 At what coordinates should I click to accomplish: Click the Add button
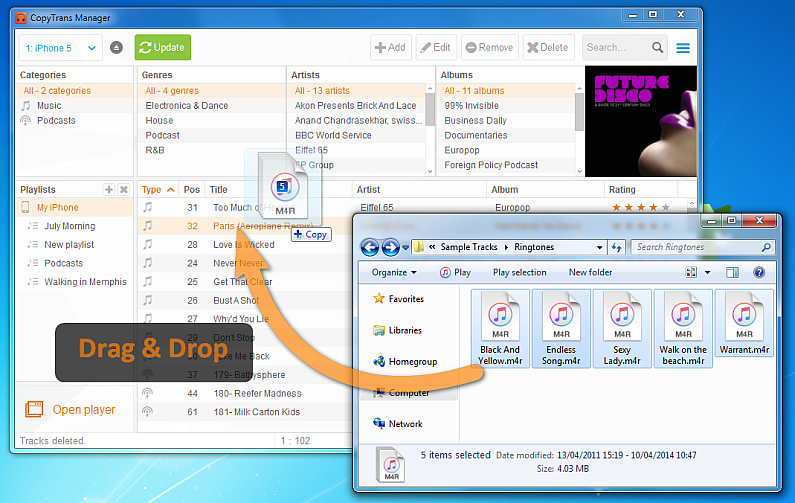[390, 48]
